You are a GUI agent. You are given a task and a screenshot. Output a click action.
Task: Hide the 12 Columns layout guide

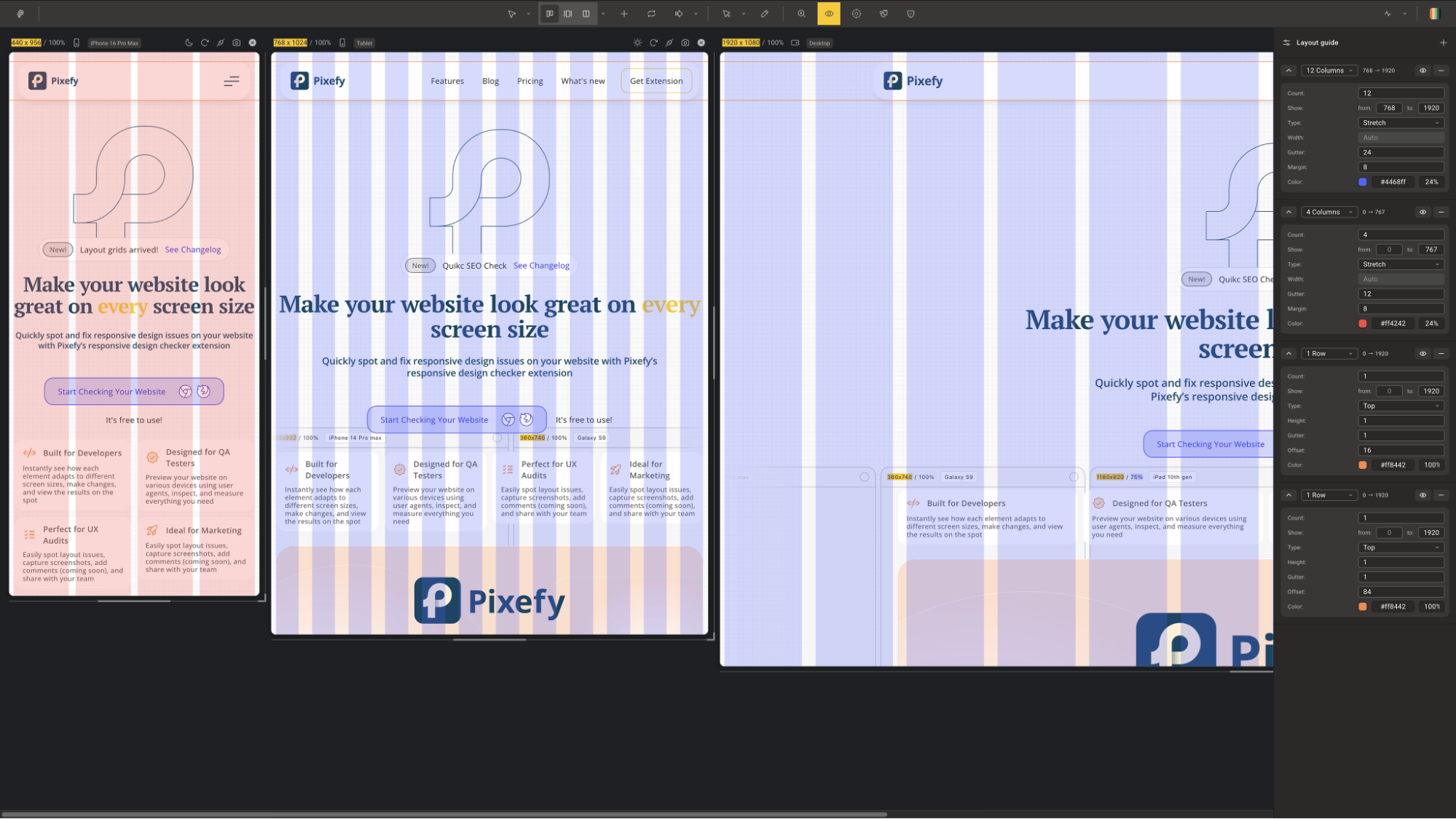click(x=1422, y=70)
